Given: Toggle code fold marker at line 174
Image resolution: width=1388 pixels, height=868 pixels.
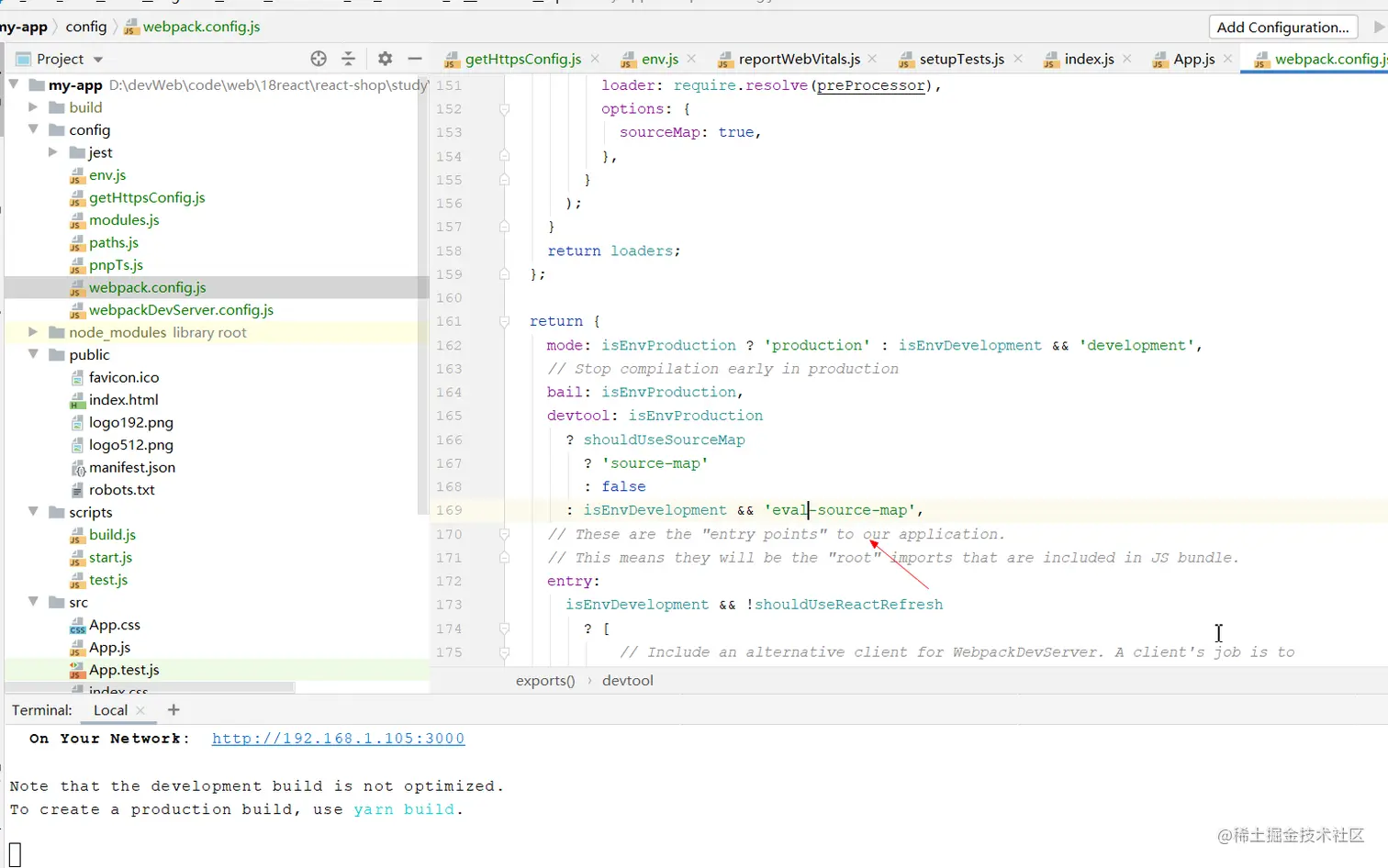Looking at the screenshot, I should 504,629.
